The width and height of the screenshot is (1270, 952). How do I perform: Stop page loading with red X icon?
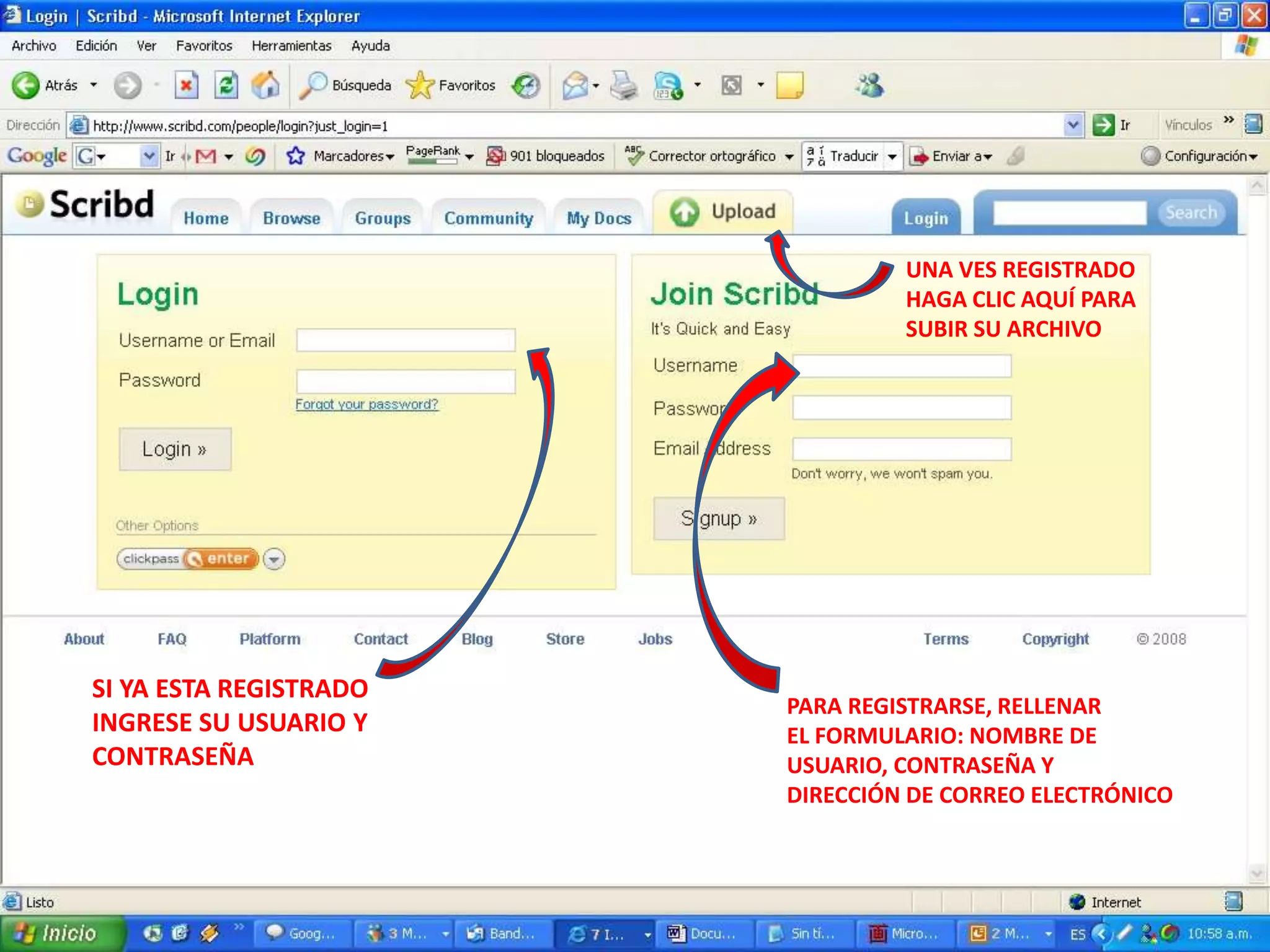coord(186,86)
